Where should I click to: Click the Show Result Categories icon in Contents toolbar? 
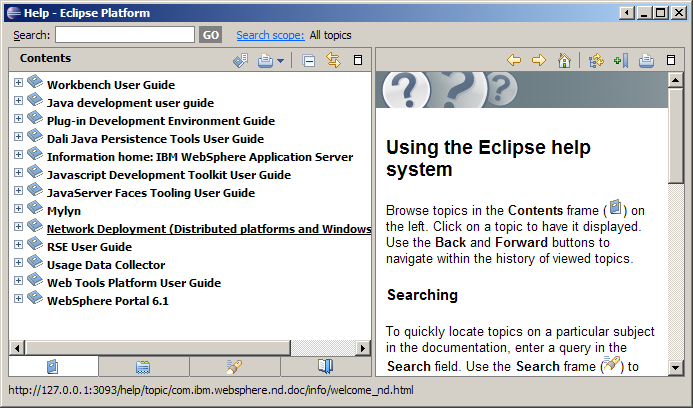[240, 60]
